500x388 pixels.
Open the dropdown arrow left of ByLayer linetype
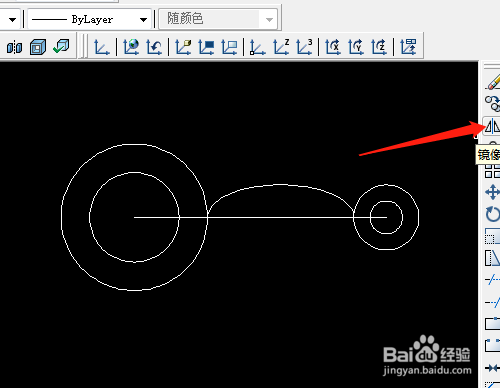(x=12, y=20)
